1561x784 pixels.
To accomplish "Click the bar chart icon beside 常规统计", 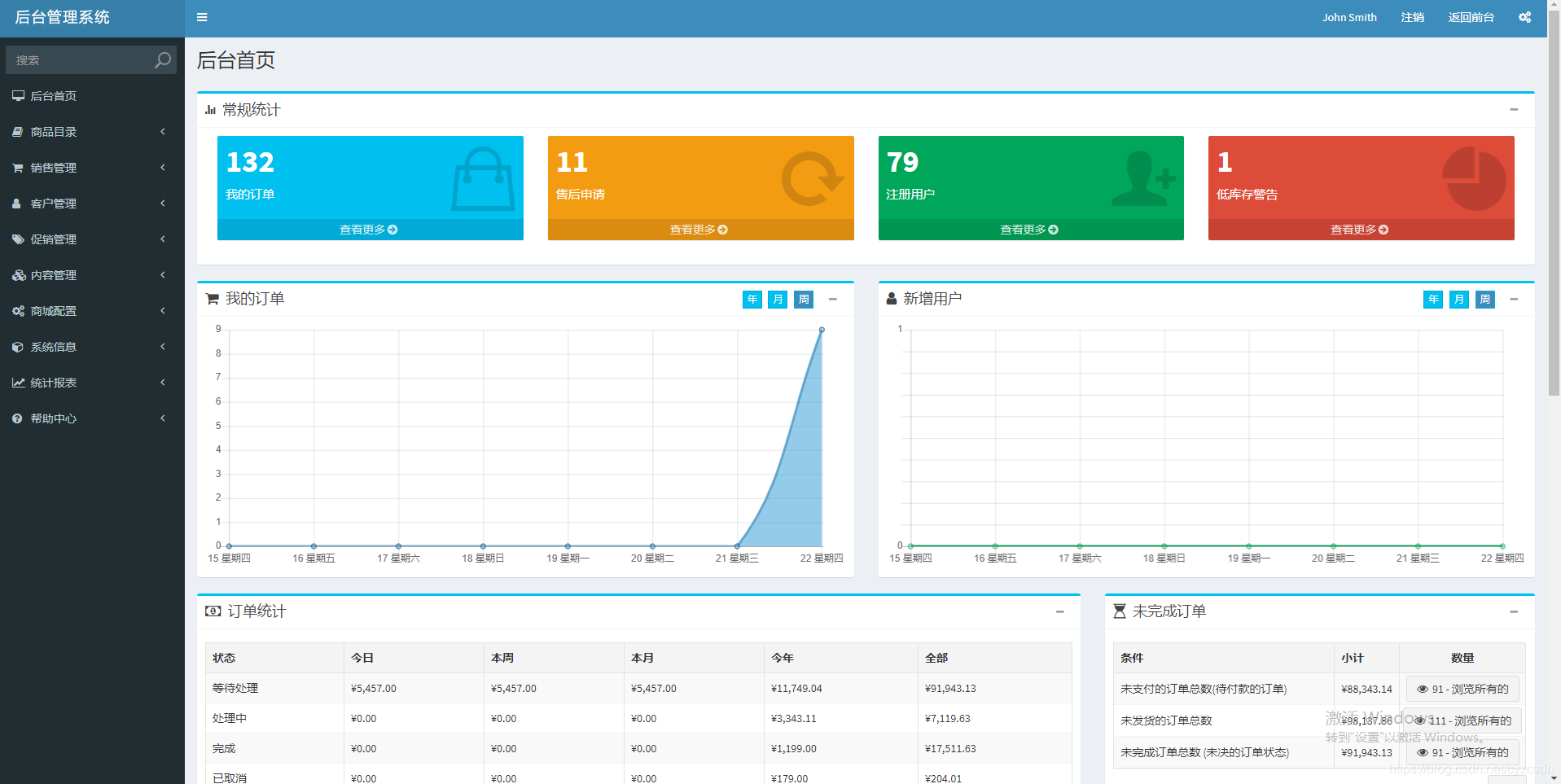I will tap(211, 109).
